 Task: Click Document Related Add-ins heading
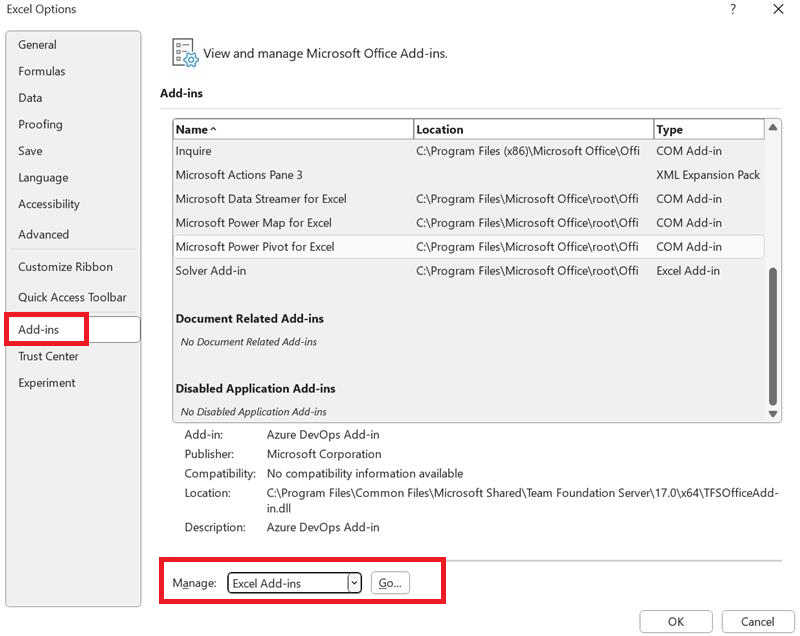point(249,319)
